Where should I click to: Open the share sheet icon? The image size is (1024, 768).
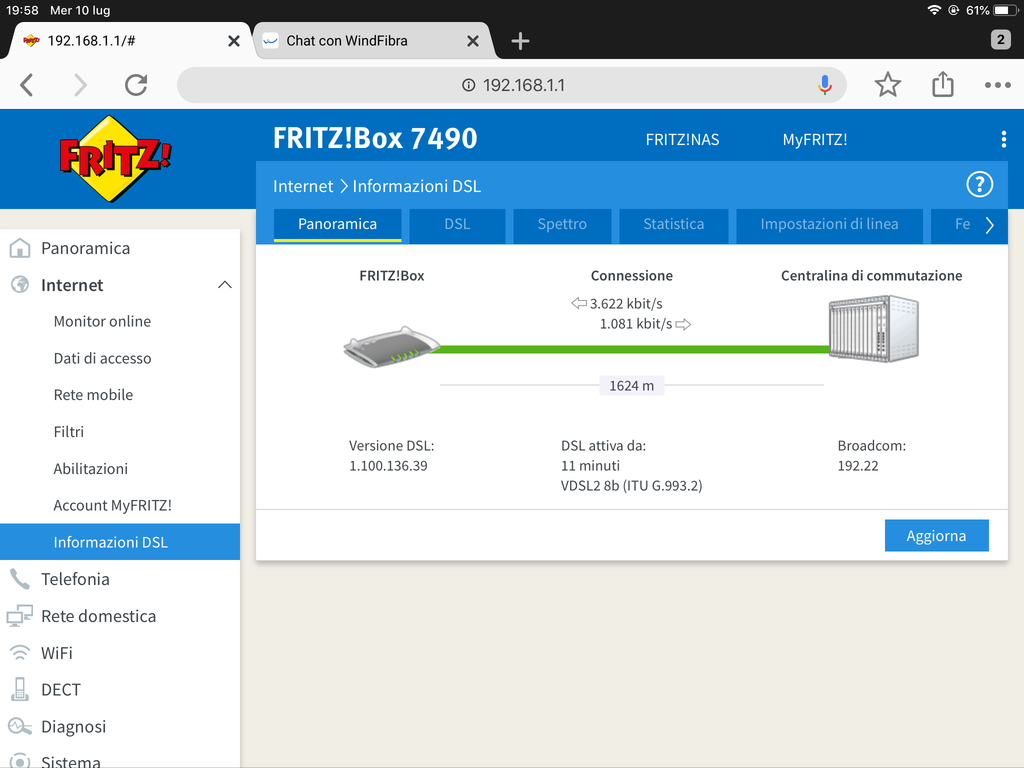942,84
